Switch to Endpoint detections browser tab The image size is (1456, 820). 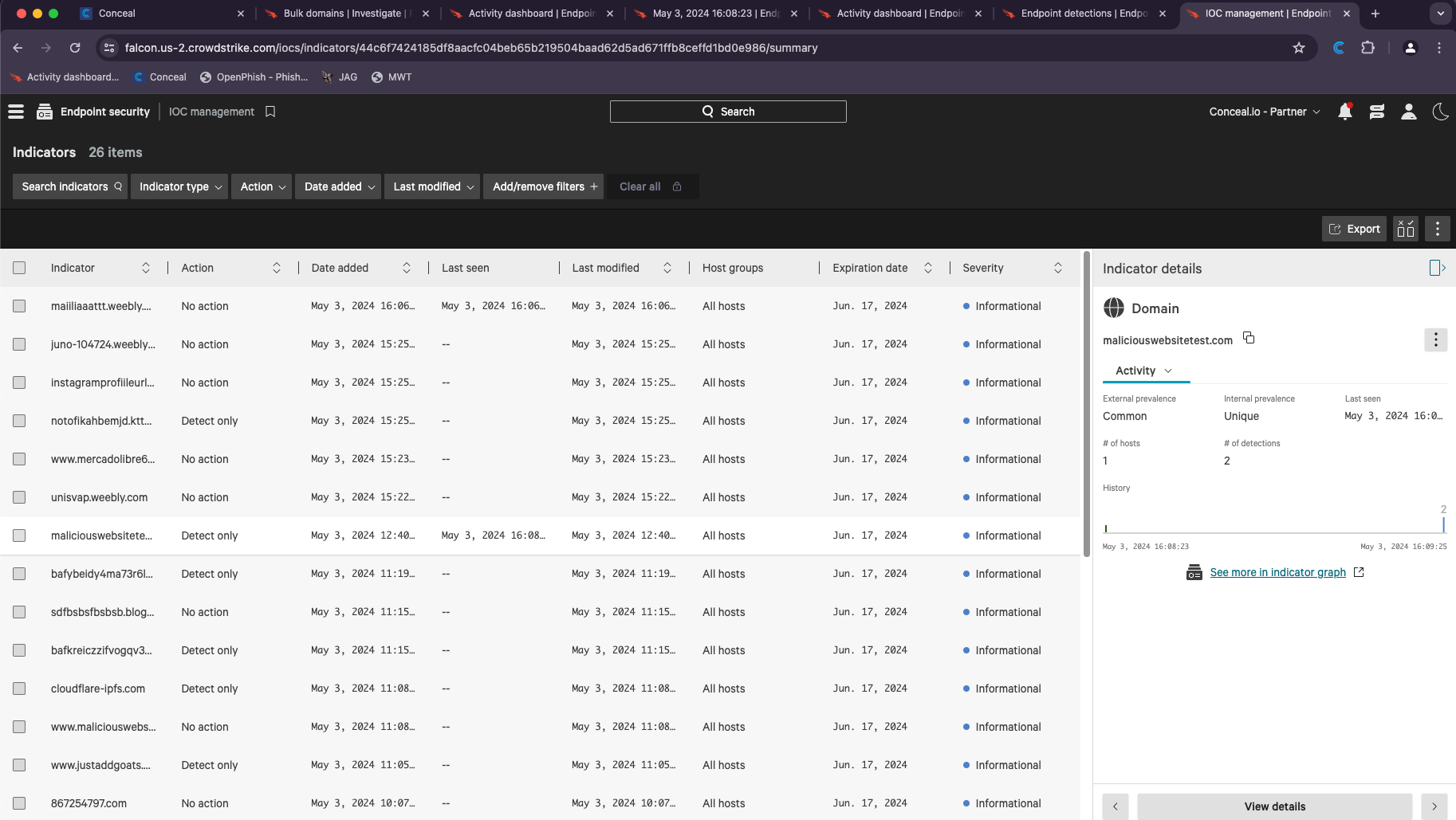pos(1084,14)
